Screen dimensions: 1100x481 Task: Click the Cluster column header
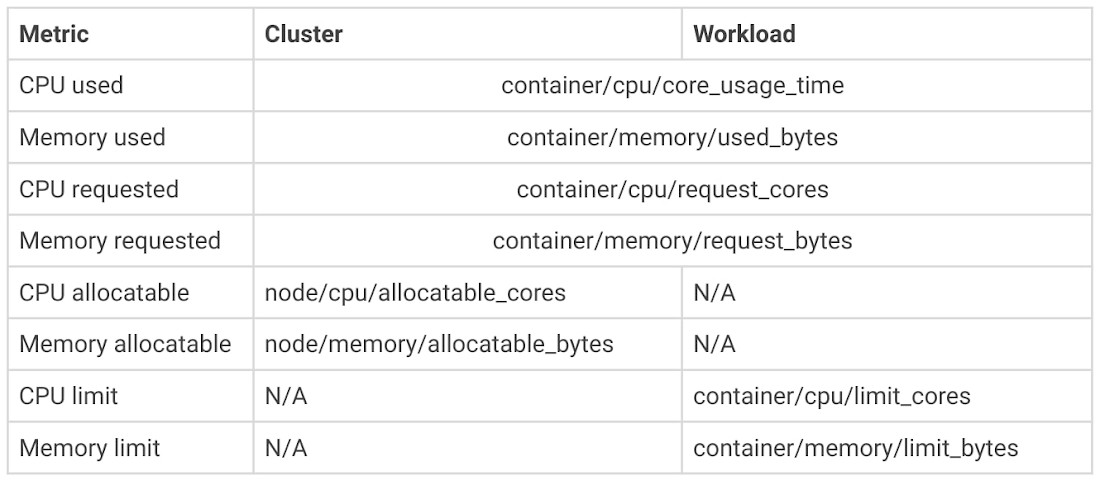[303, 34]
